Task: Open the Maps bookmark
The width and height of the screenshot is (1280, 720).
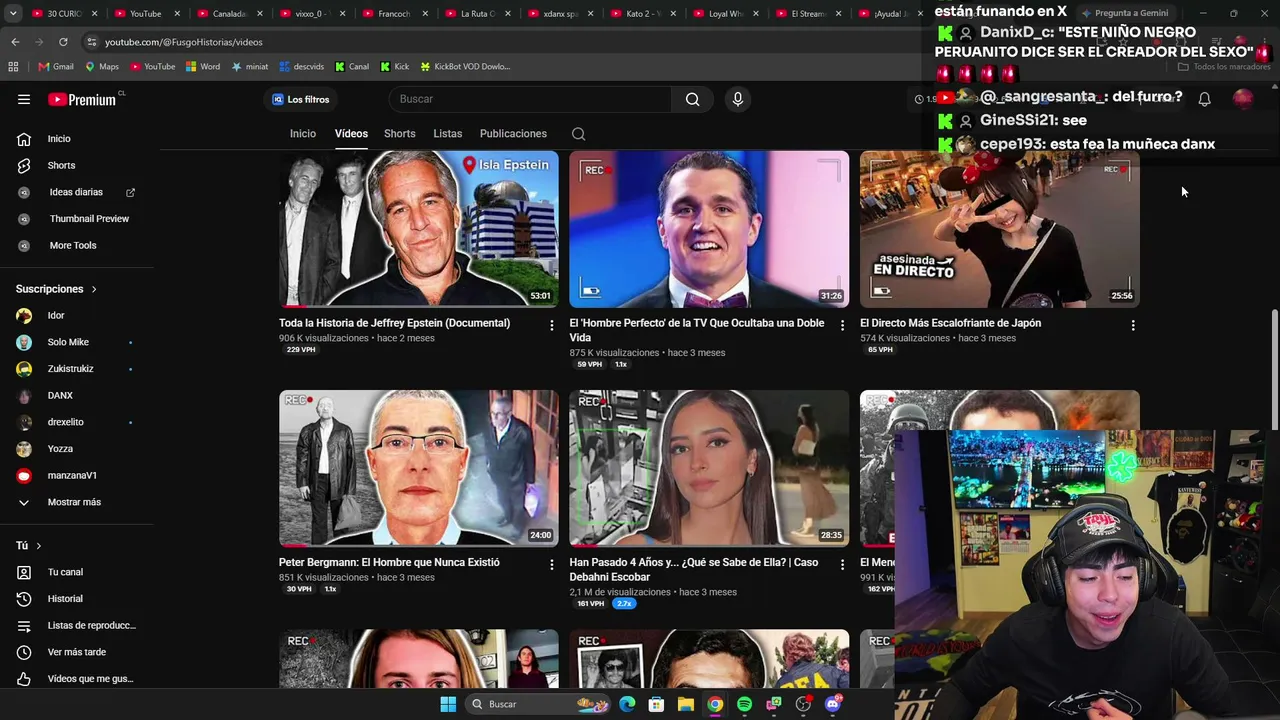Action: pos(102,67)
